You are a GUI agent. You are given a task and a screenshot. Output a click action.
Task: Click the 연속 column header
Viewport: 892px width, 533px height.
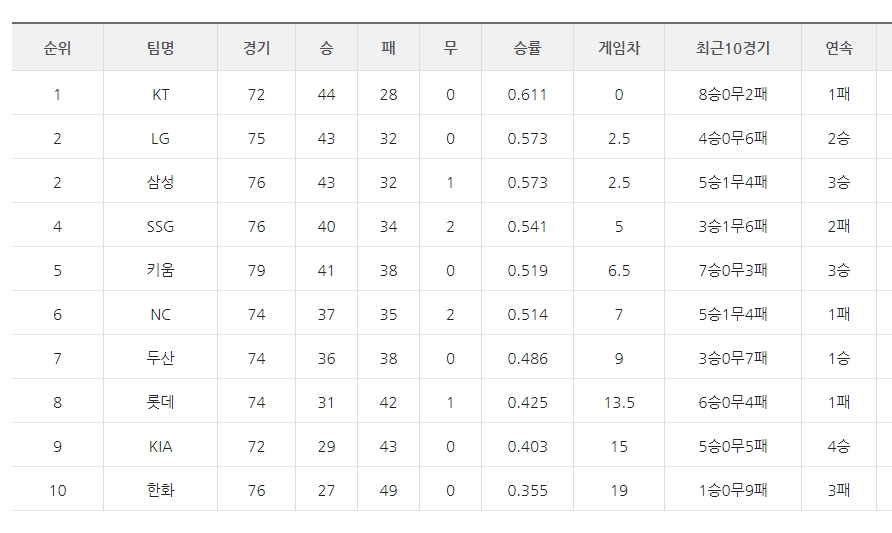[x=839, y=48]
